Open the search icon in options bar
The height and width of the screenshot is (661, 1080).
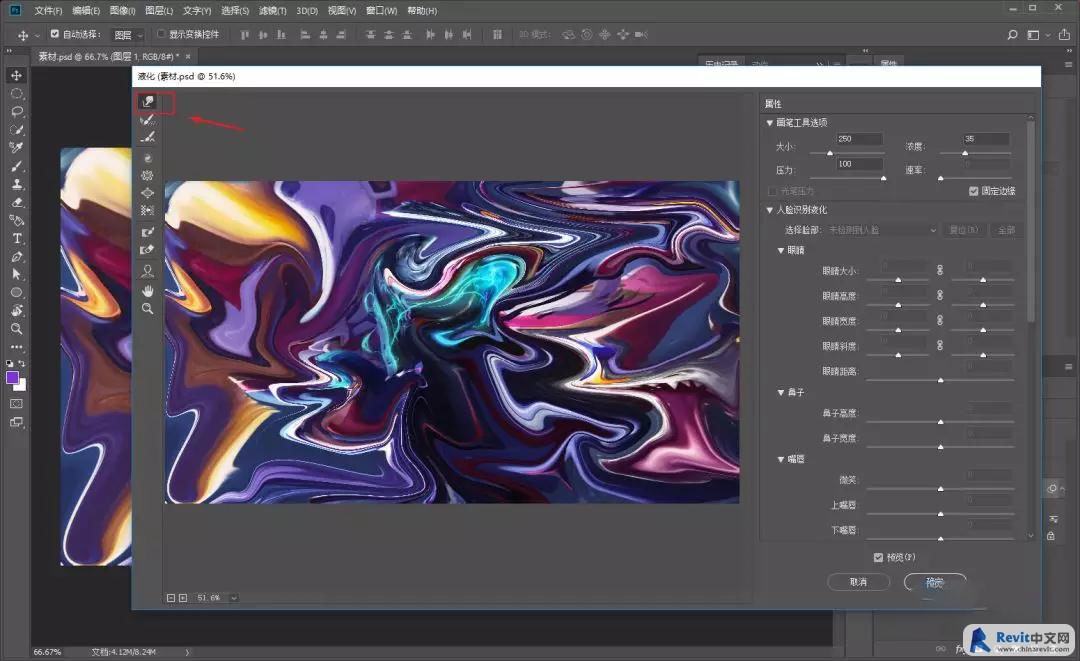[1012, 34]
